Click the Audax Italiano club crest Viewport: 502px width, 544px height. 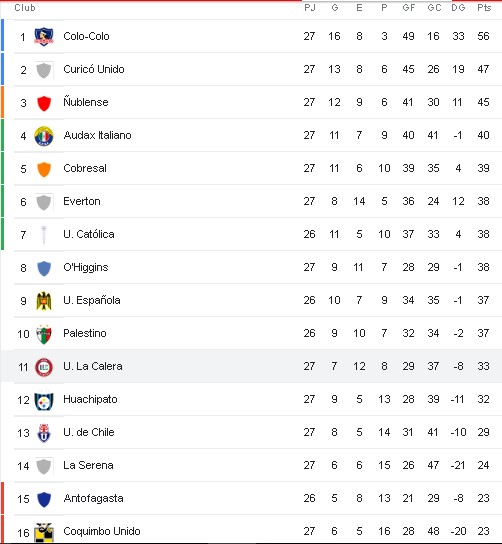coord(44,136)
